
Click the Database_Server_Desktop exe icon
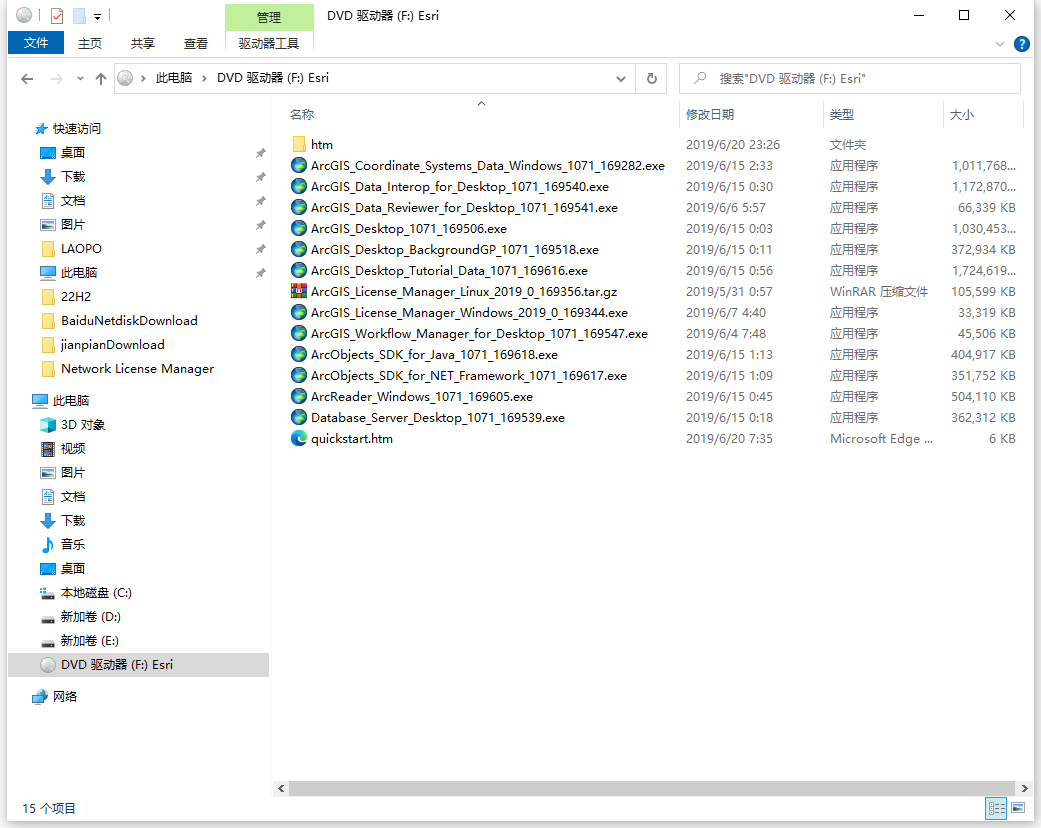[x=299, y=418]
